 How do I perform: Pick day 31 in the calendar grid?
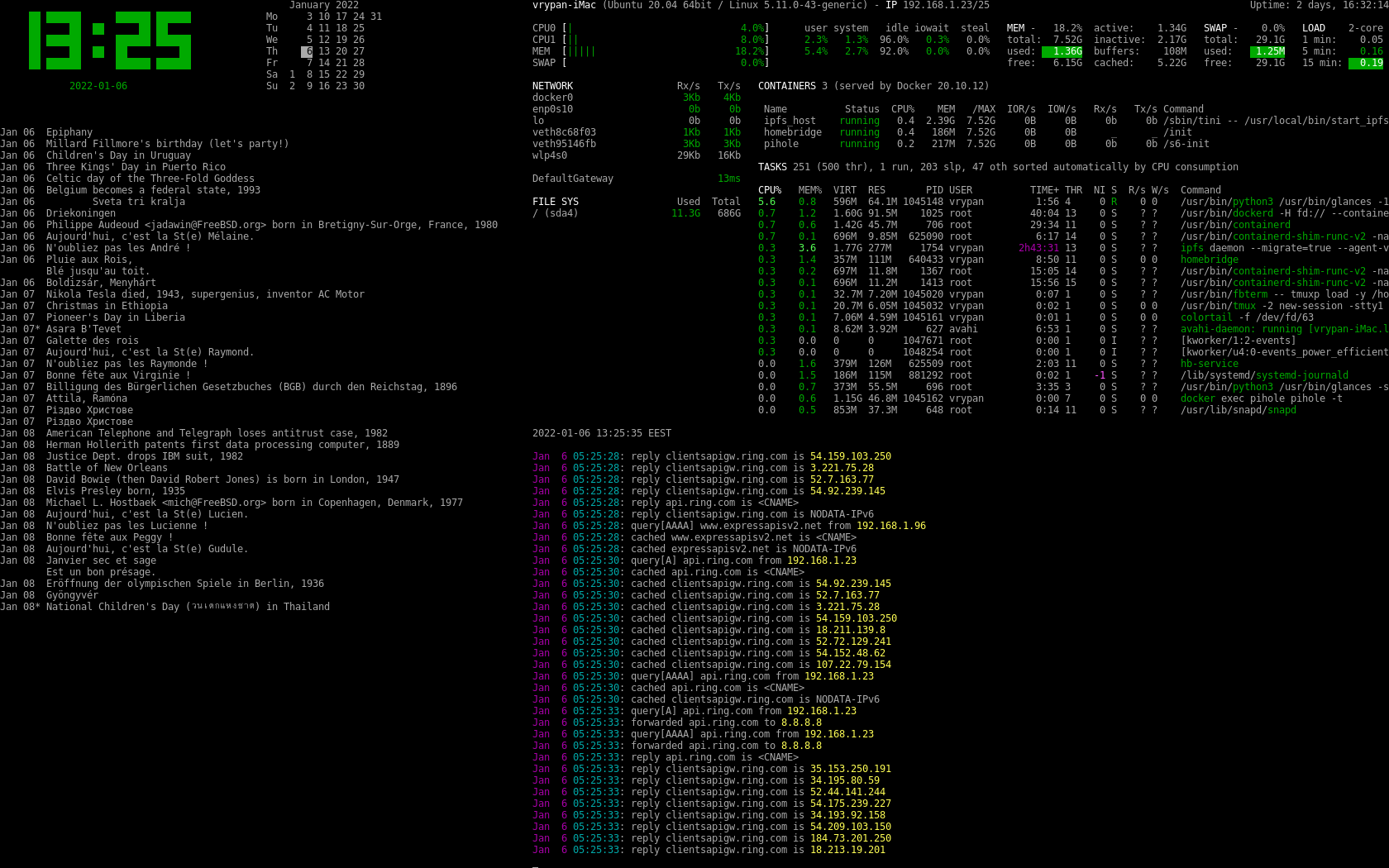pyautogui.click(x=376, y=17)
